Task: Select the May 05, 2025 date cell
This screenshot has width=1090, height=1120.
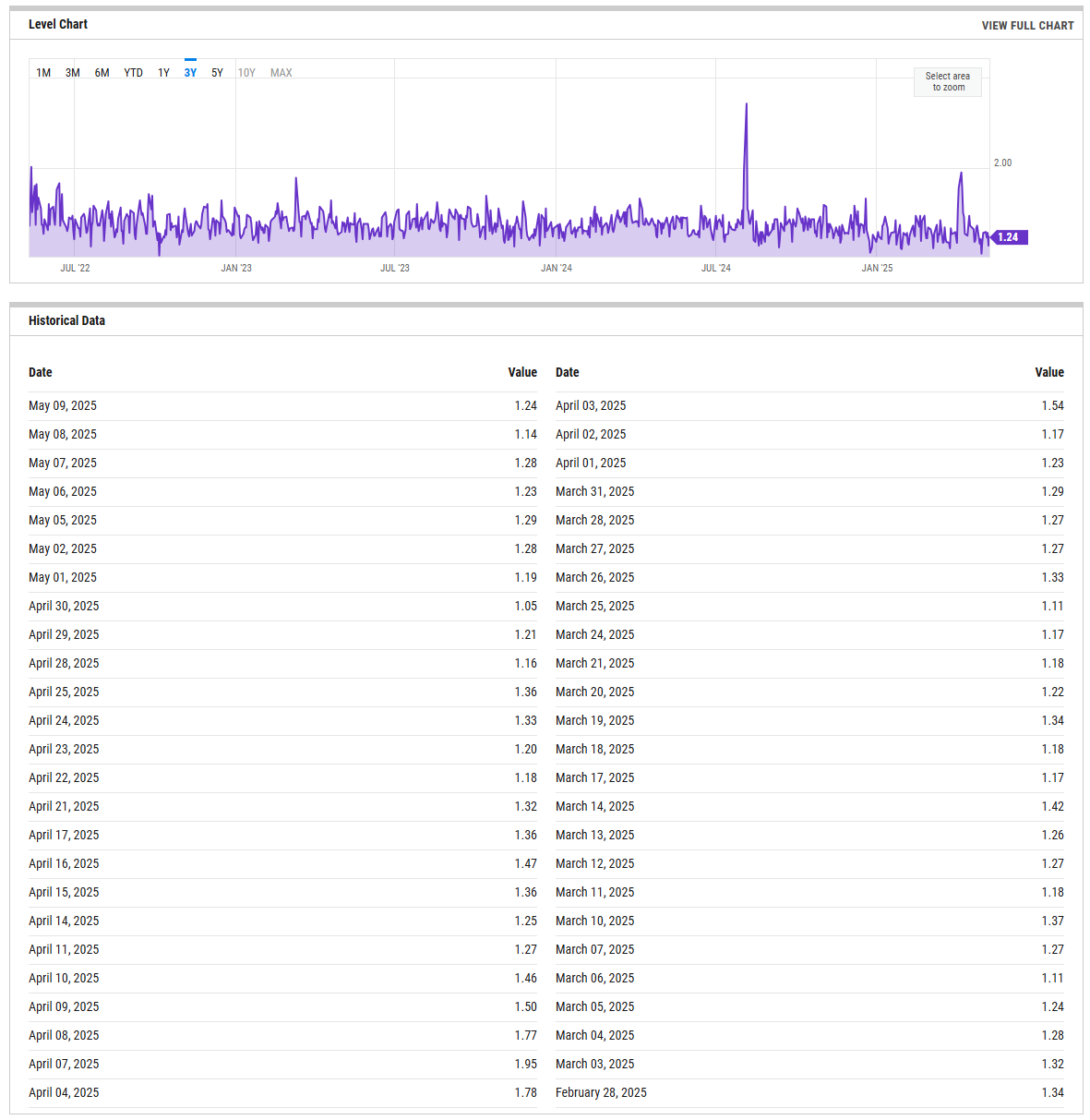Action: click(x=63, y=520)
